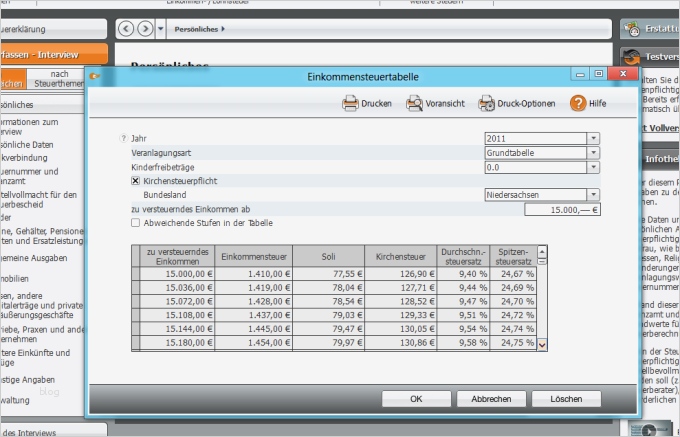Select the cell 9,47 %
Image resolution: width=680 pixels, height=437 pixels.
(x=463, y=301)
